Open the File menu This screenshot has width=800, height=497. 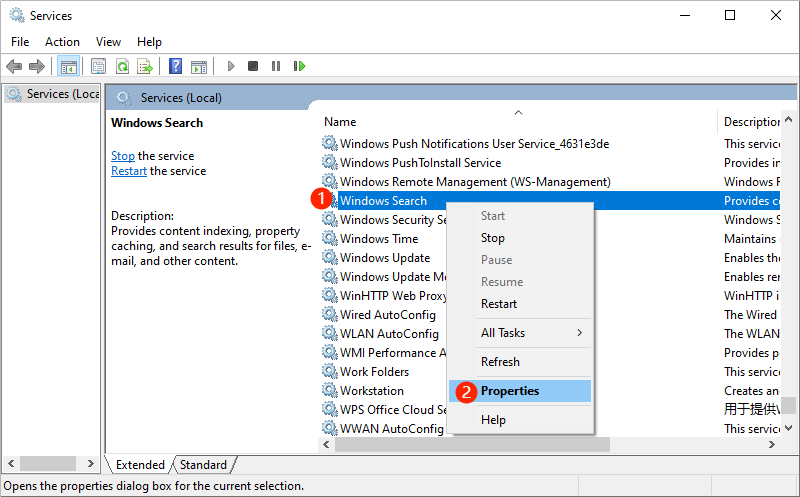(20, 42)
